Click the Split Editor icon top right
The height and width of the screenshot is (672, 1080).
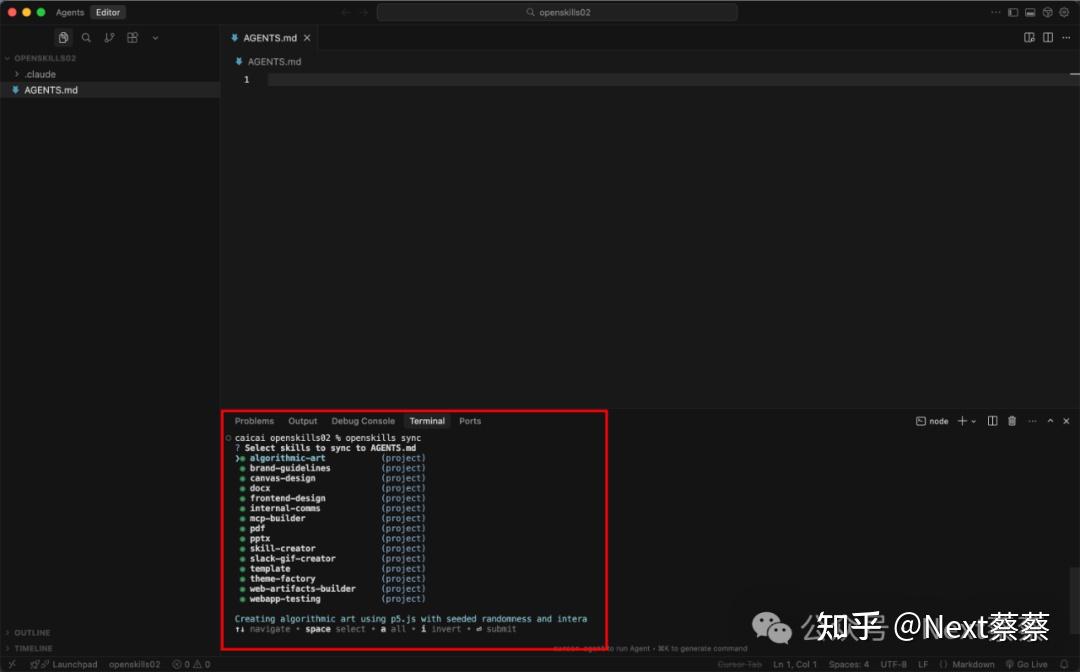1046,37
